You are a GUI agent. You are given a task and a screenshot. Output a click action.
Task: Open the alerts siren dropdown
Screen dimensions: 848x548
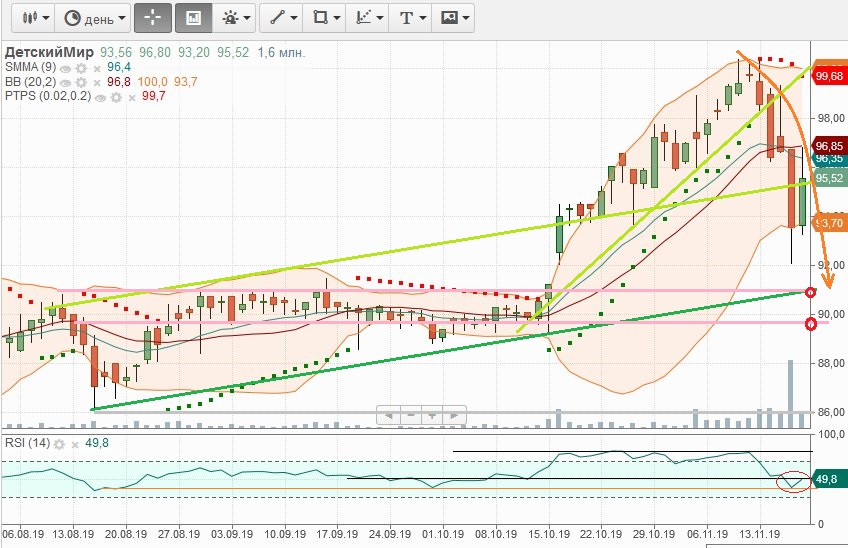point(235,18)
